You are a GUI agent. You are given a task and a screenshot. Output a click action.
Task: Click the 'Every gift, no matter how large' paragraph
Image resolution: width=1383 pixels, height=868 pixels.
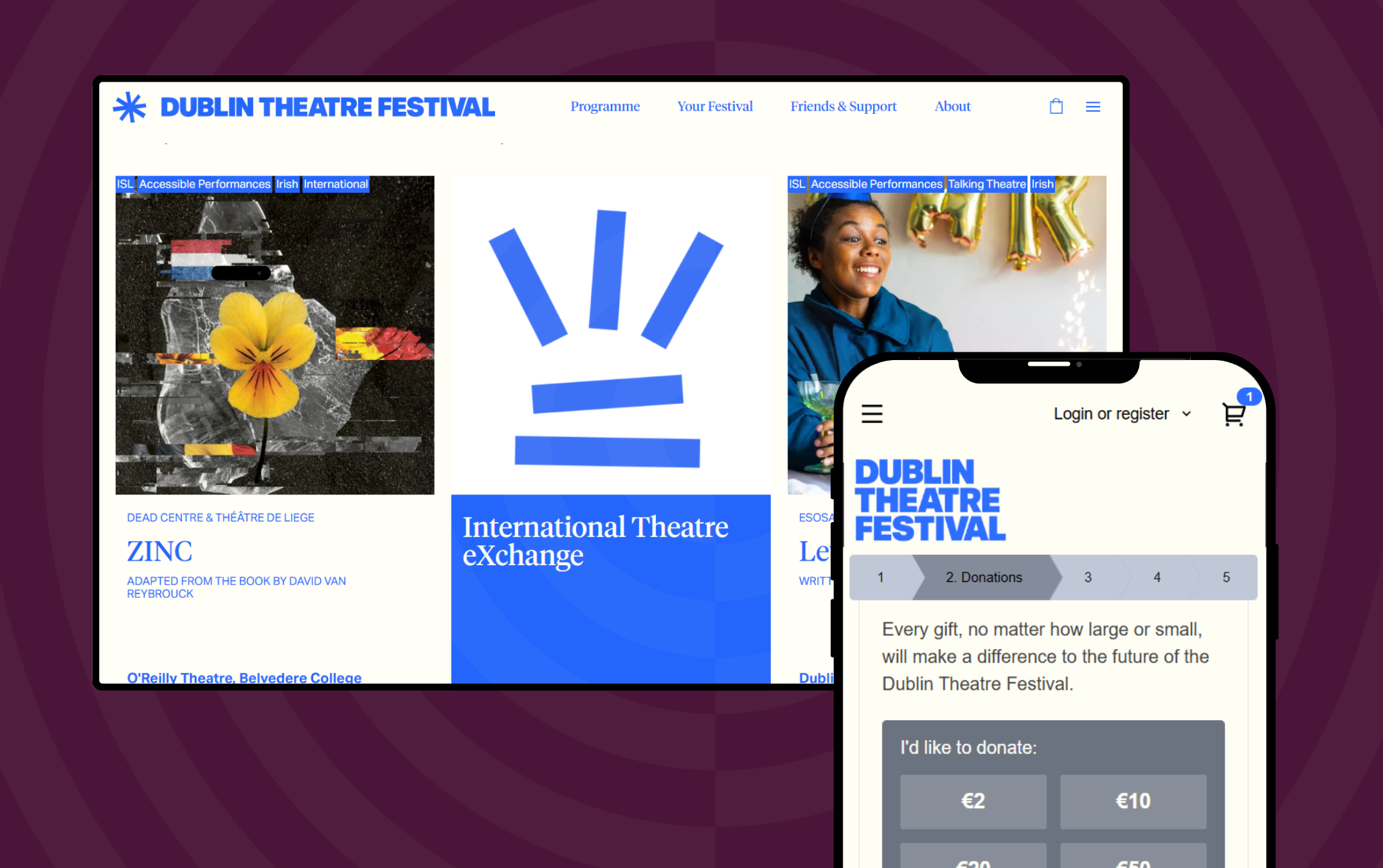[x=1045, y=656]
